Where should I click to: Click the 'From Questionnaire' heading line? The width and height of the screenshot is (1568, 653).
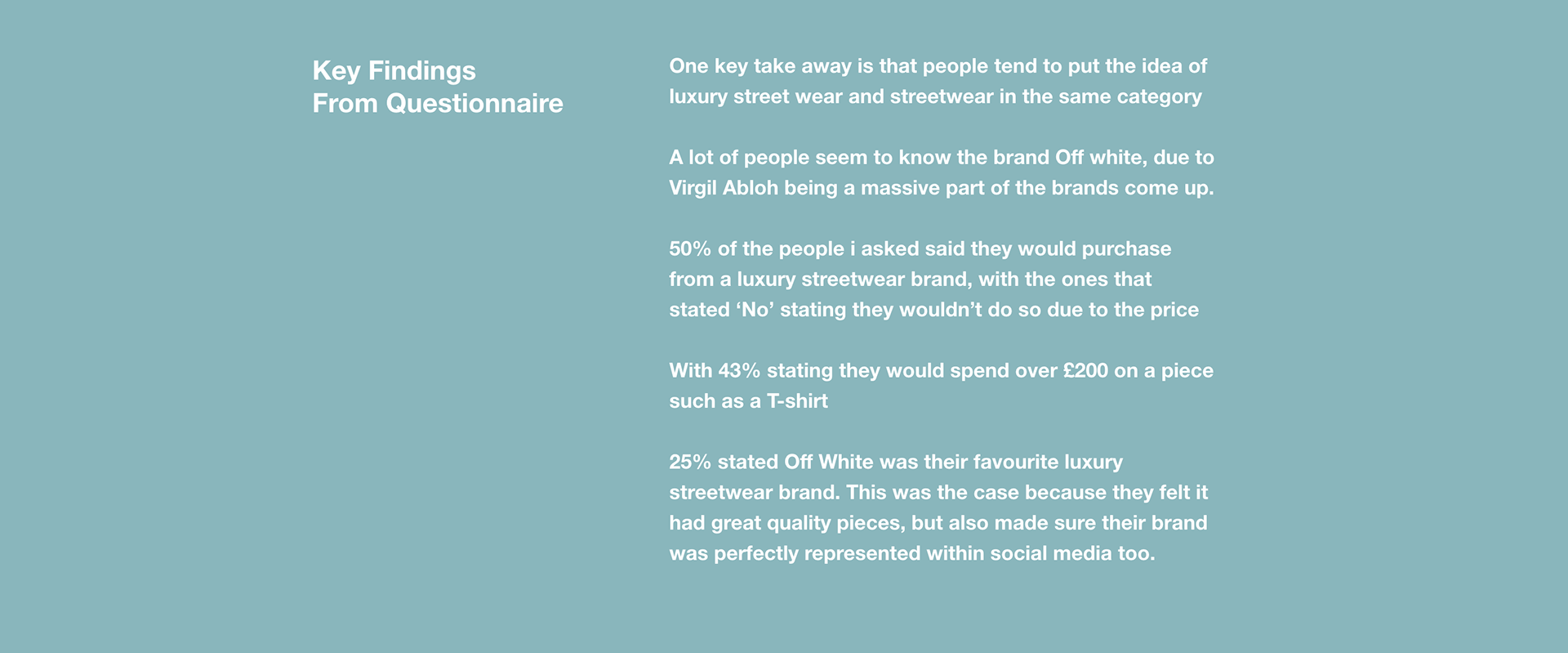(x=438, y=104)
